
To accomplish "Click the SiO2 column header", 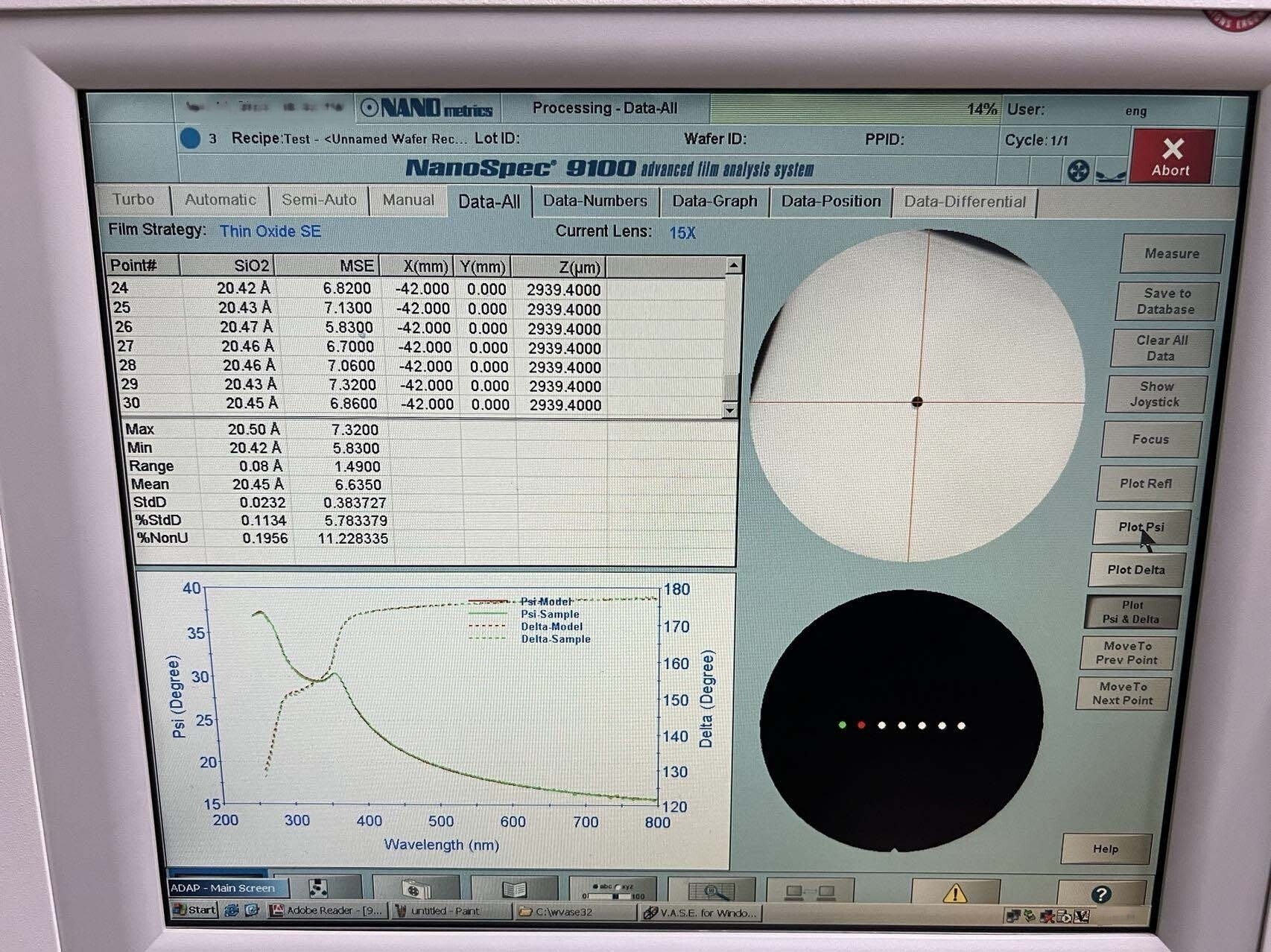I will tap(226, 265).
